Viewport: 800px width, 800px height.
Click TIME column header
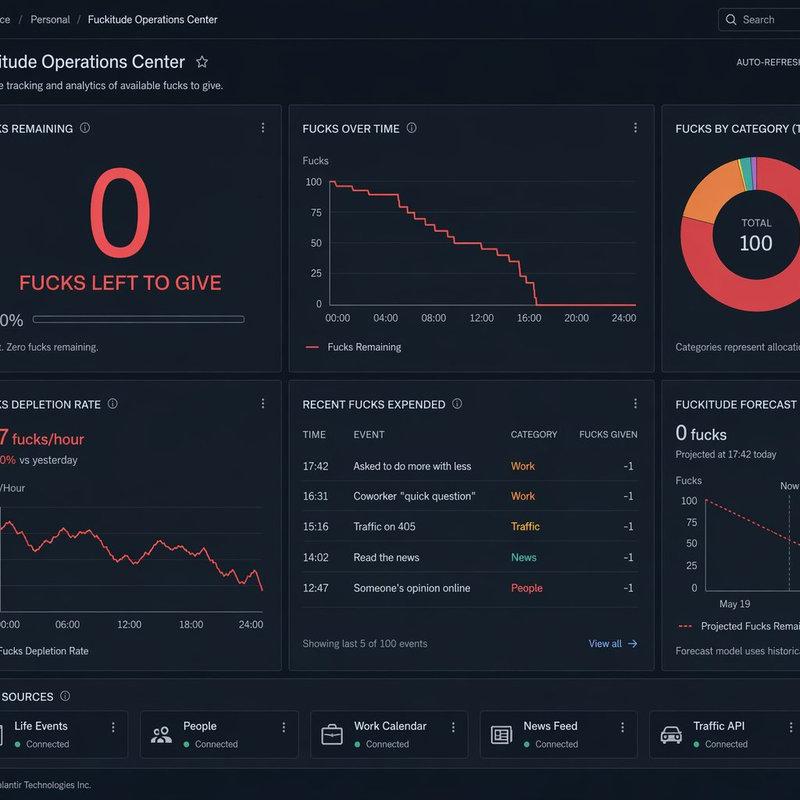coord(314,435)
